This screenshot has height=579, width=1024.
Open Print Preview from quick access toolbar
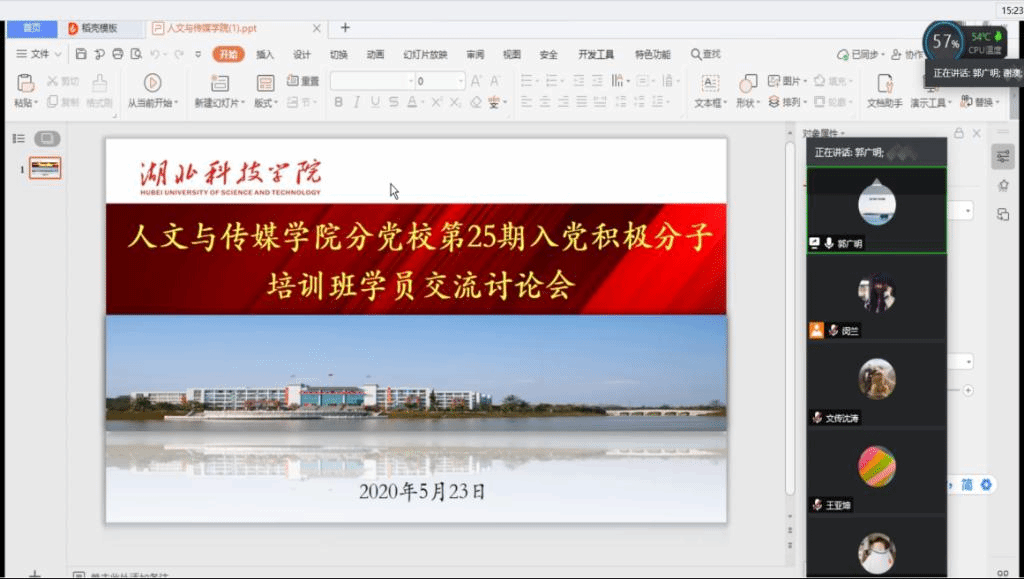(136, 54)
